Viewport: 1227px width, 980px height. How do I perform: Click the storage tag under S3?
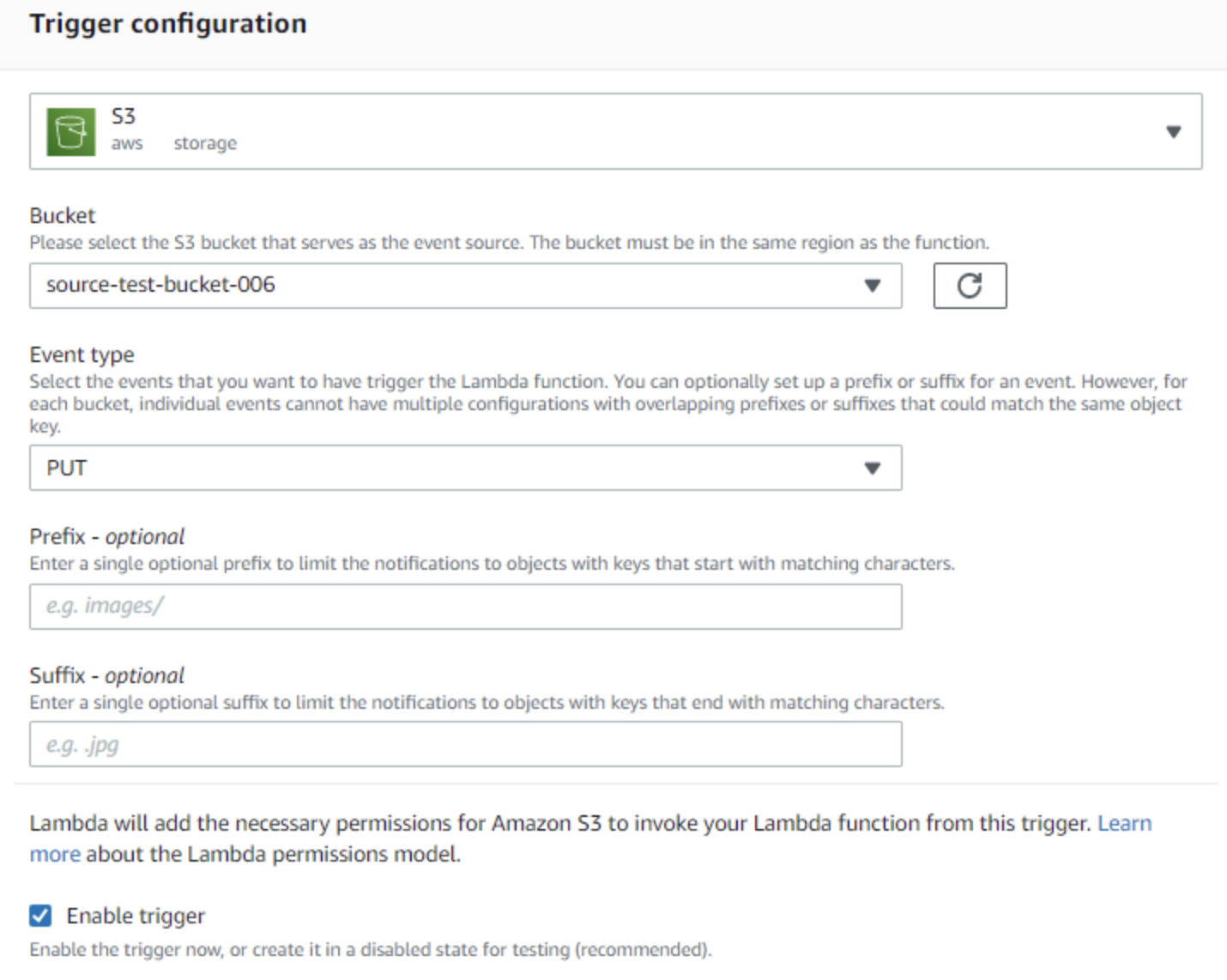click(x=205, y=143)
